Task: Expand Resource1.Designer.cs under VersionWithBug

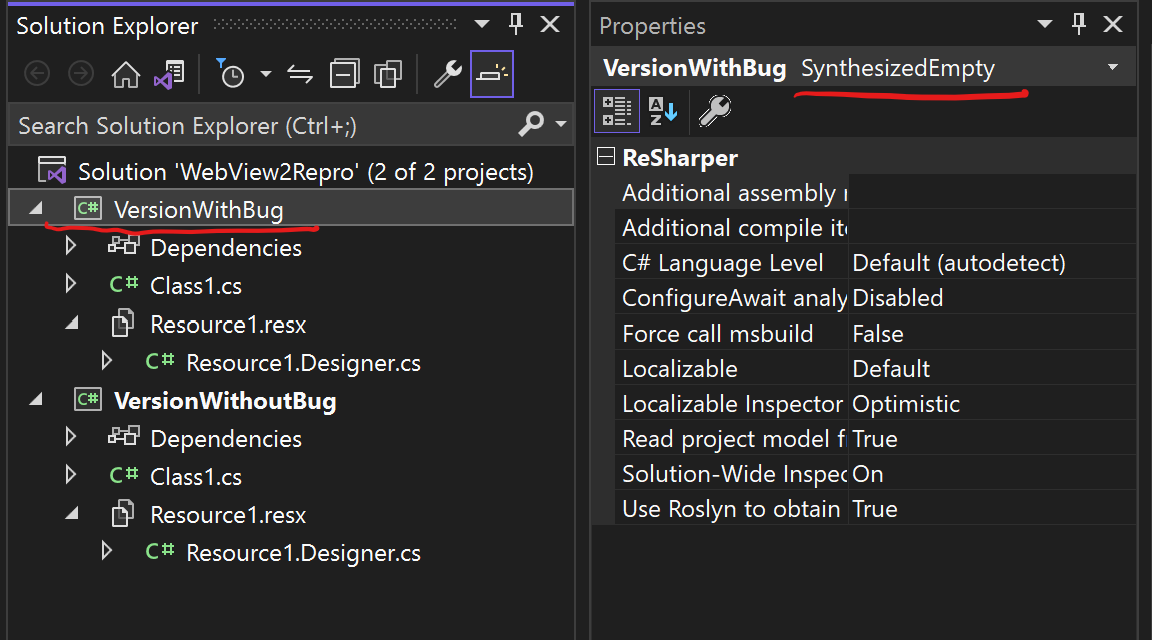Action: [x=107, y=361]
